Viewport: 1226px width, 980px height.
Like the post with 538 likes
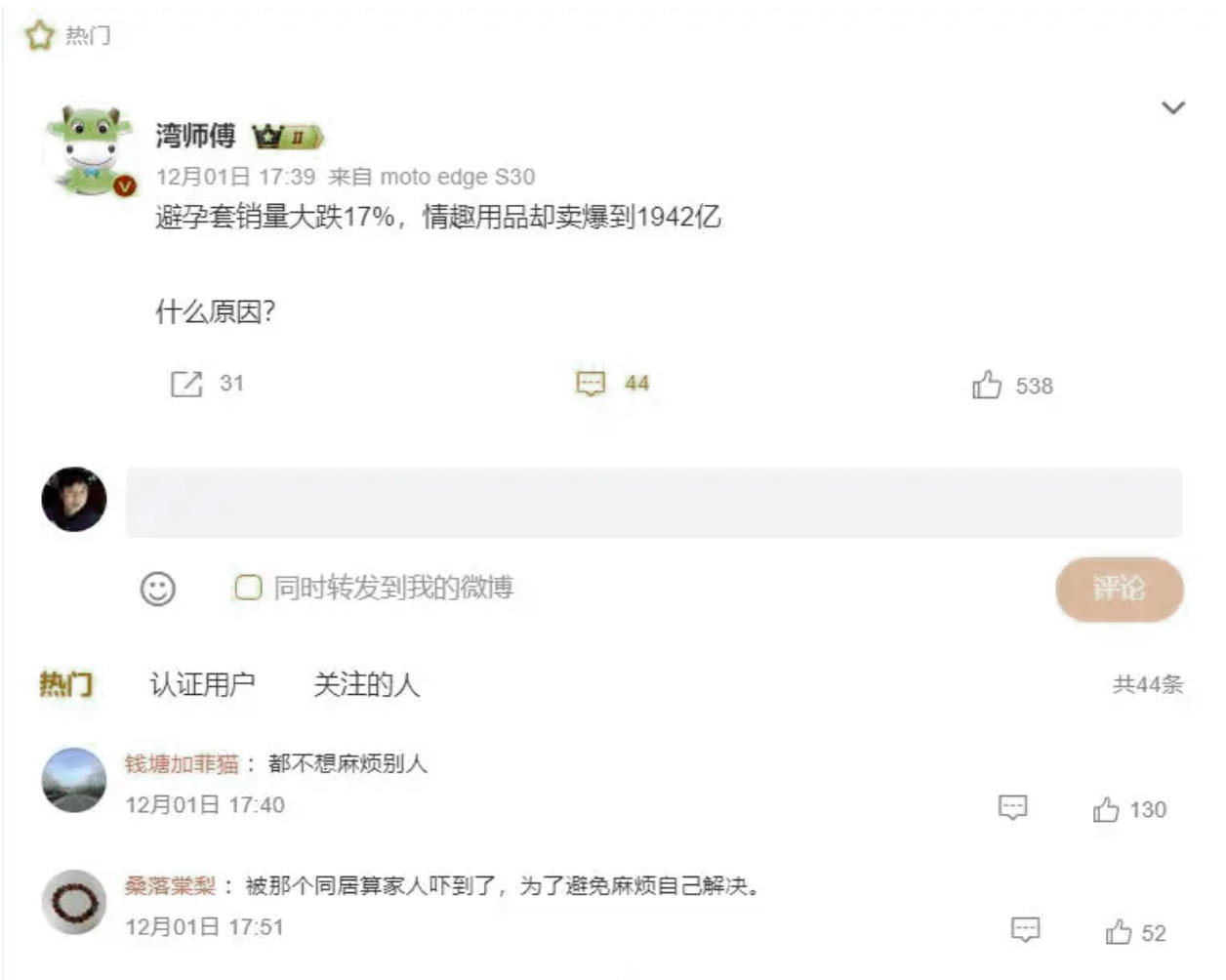pyautogui.click(x=987, y=386)
